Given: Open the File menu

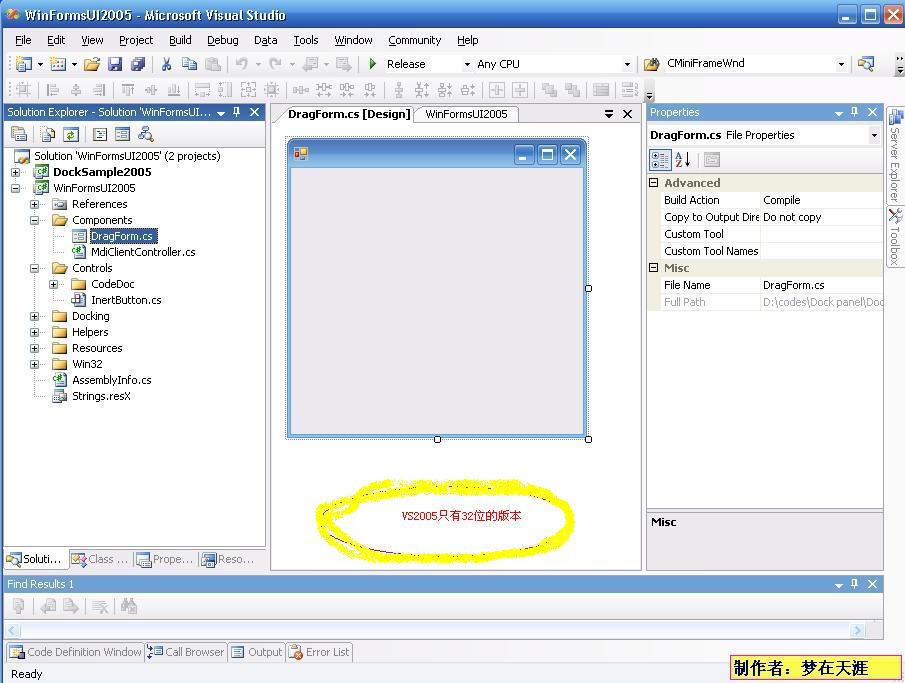Looking at the screenshot, I should point(23,40).
